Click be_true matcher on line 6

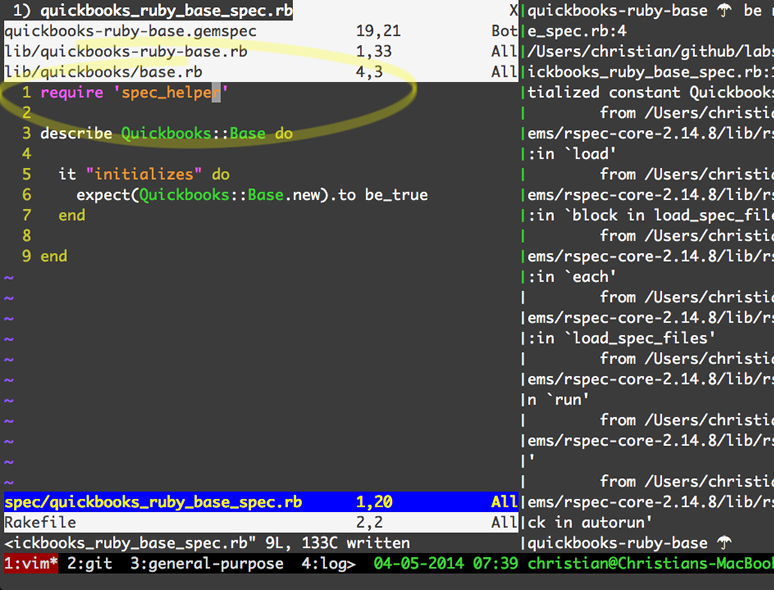396,195
